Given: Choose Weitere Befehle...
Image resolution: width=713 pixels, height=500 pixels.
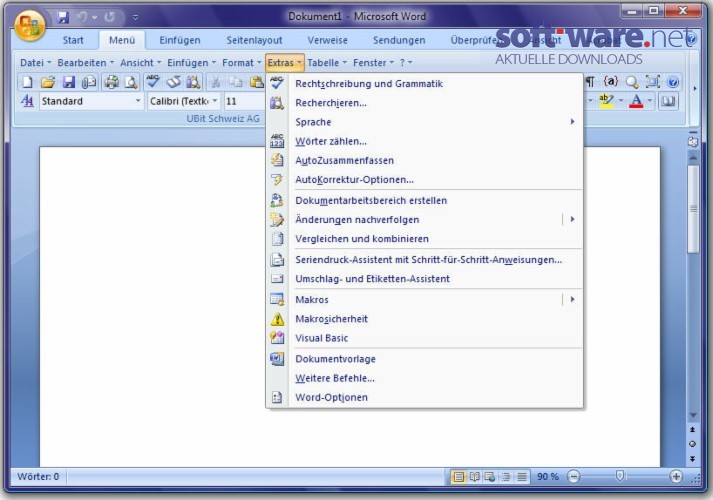Looking at the screenshot, I should coord(424,378).
